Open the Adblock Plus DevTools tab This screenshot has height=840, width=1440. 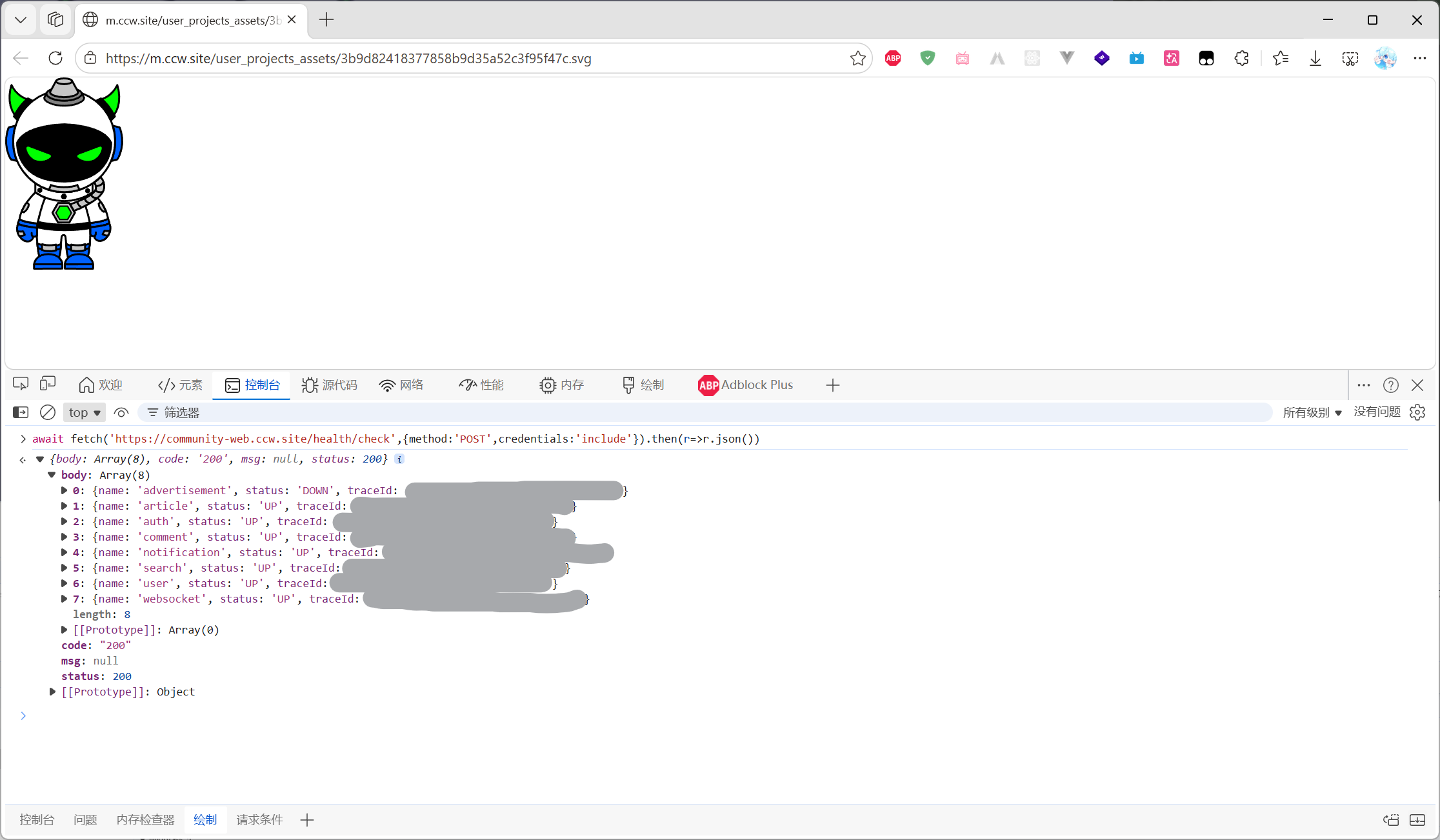(x=746, y=385)
